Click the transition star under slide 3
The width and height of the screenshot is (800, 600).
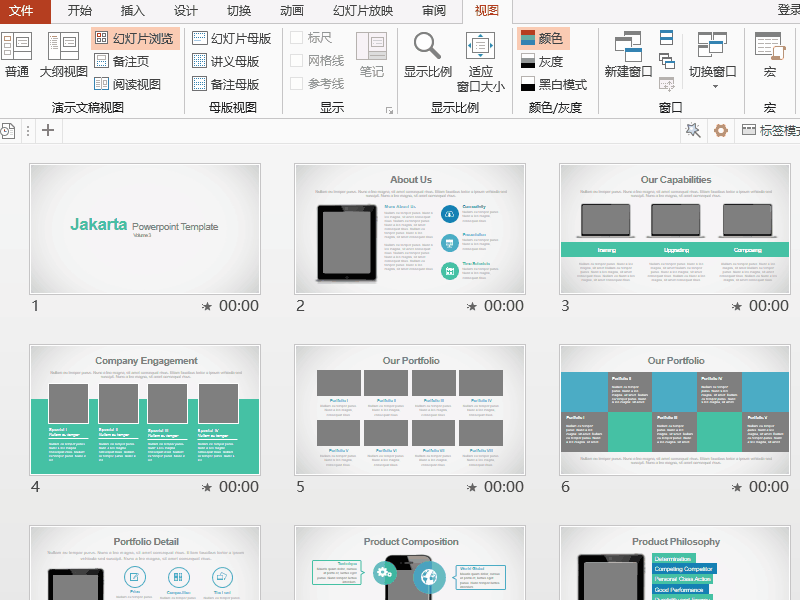[x=737, y=306]
